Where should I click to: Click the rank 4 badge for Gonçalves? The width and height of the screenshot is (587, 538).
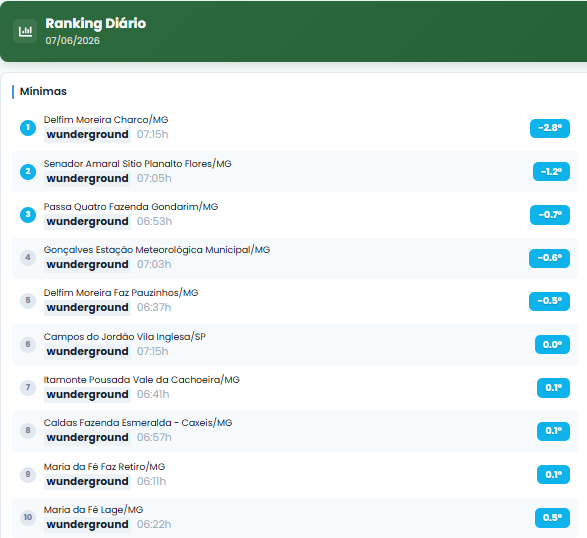click(28, 258)
